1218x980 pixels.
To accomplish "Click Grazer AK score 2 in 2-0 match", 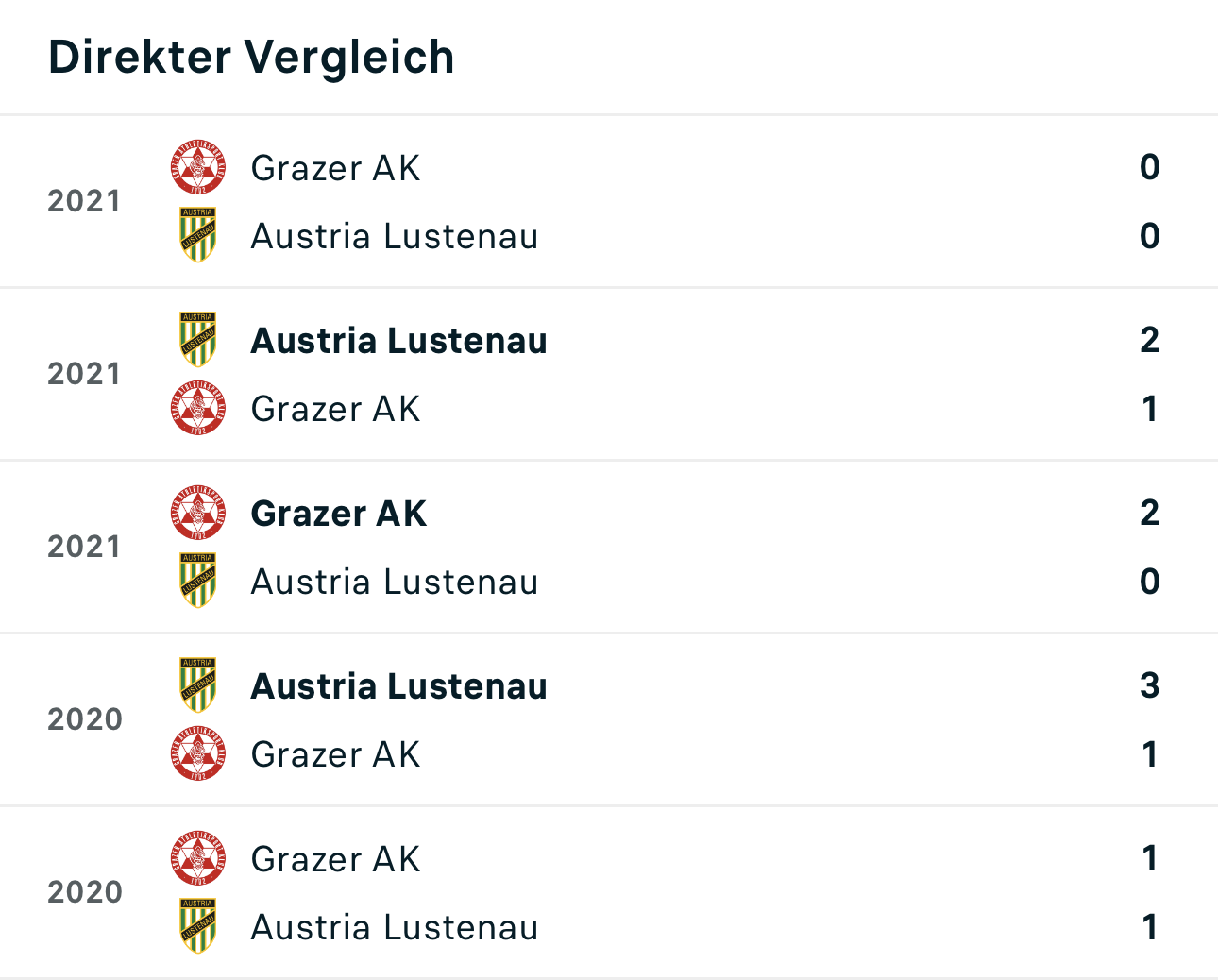I will point(1149,513).
